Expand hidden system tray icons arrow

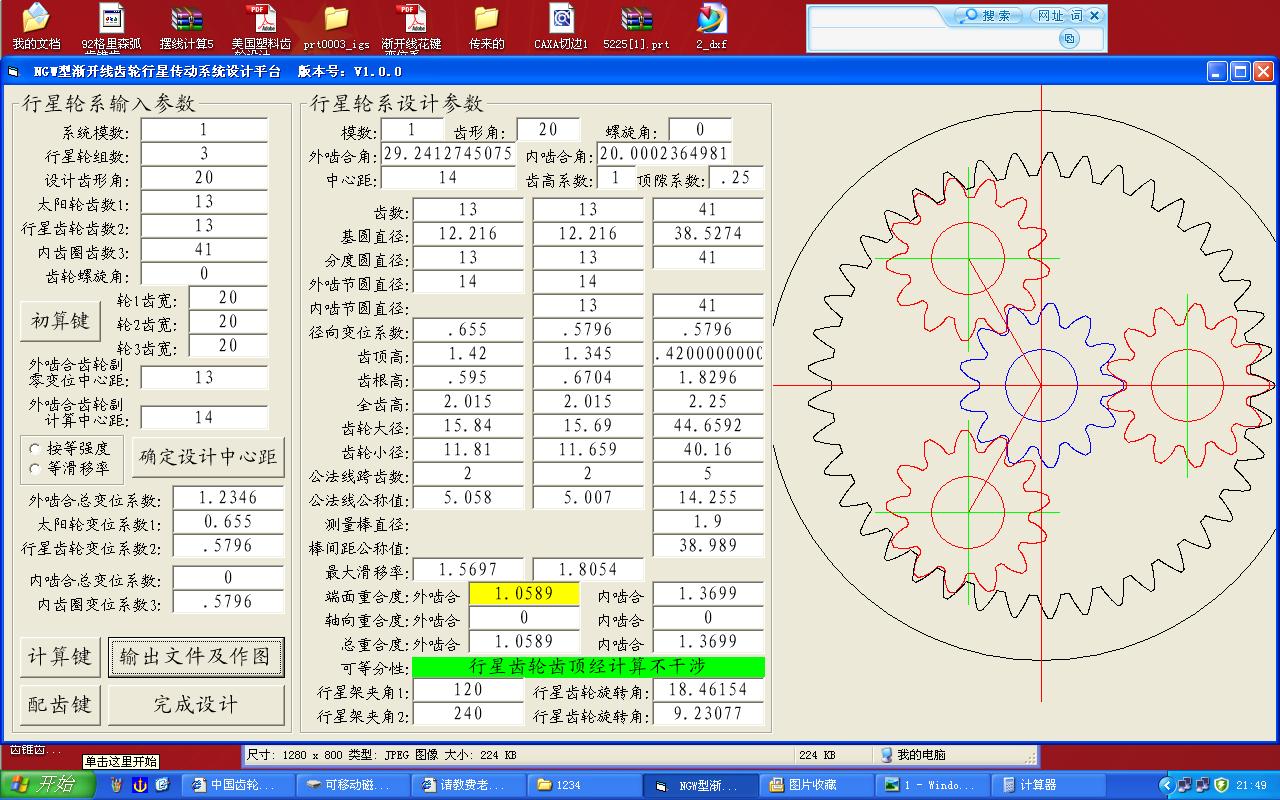[x=1166, y=785]
